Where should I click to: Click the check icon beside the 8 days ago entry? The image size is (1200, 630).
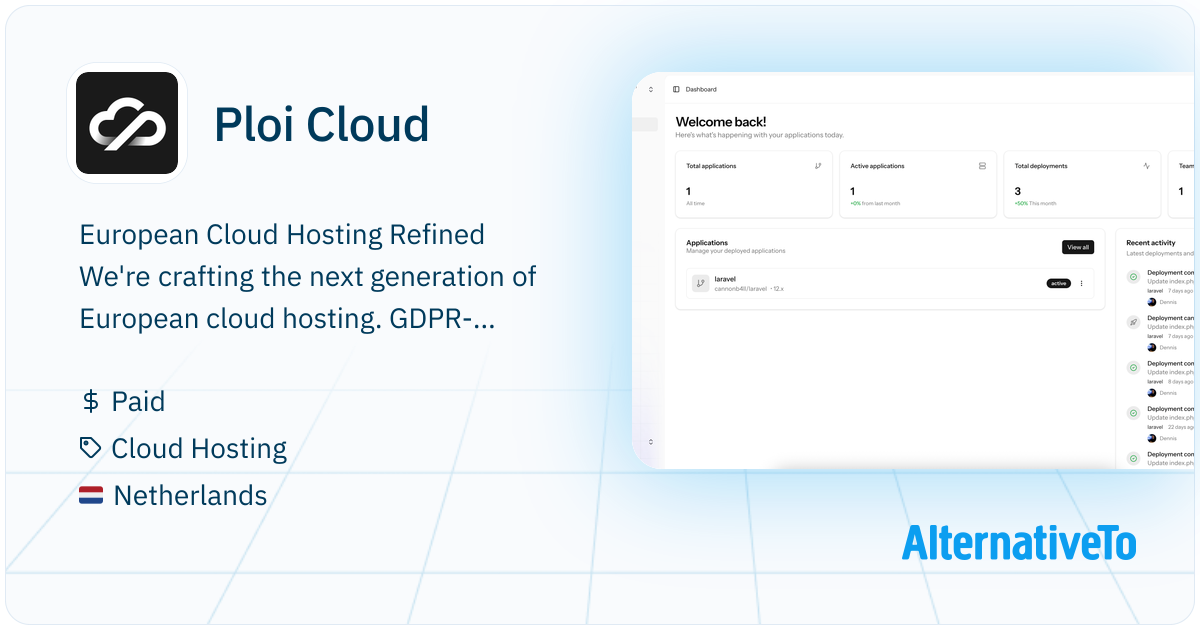click(x=1133, y=367)
